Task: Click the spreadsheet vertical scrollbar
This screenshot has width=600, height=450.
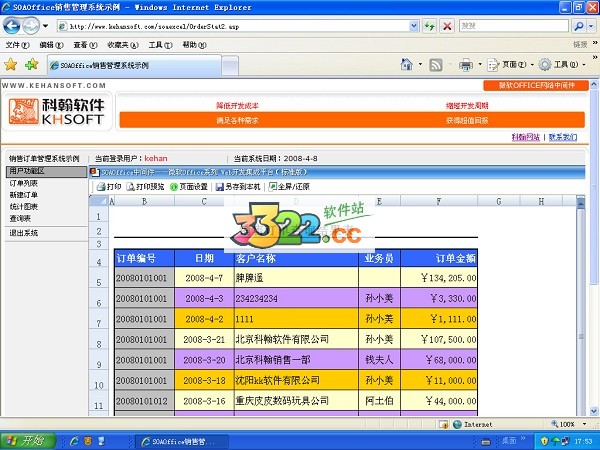Action: [x=580, y=306]
